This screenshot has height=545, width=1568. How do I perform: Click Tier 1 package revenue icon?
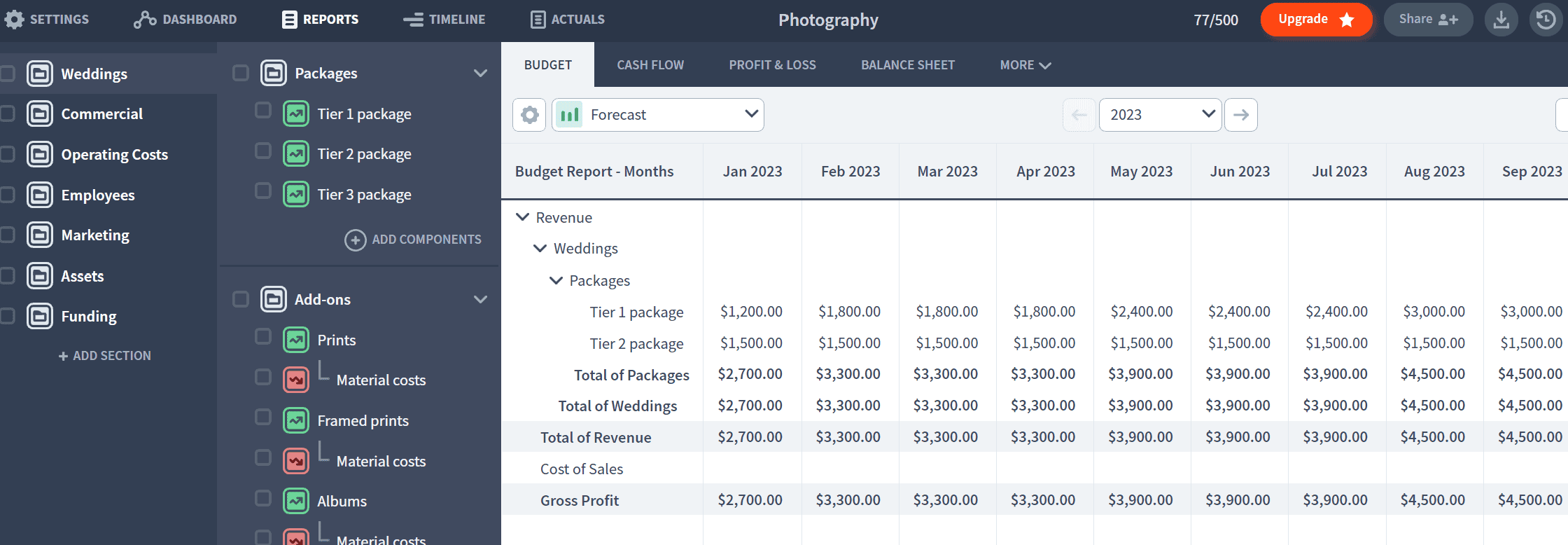pyautogui.click(x=296, y=113)
